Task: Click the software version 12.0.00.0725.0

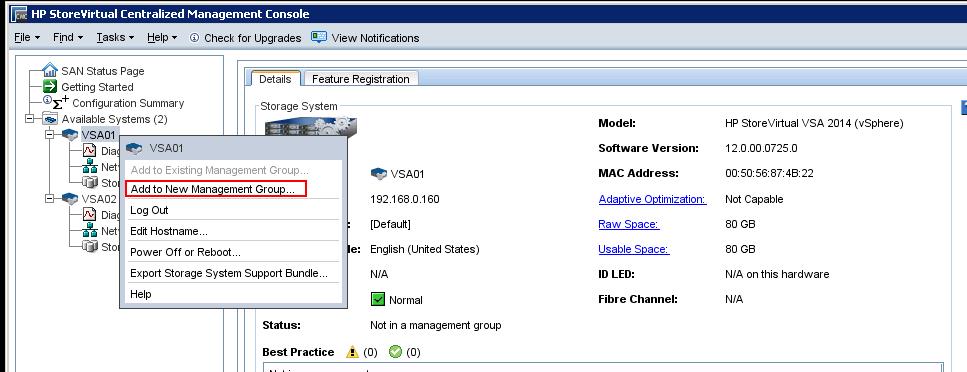Action: click(762, 148)
